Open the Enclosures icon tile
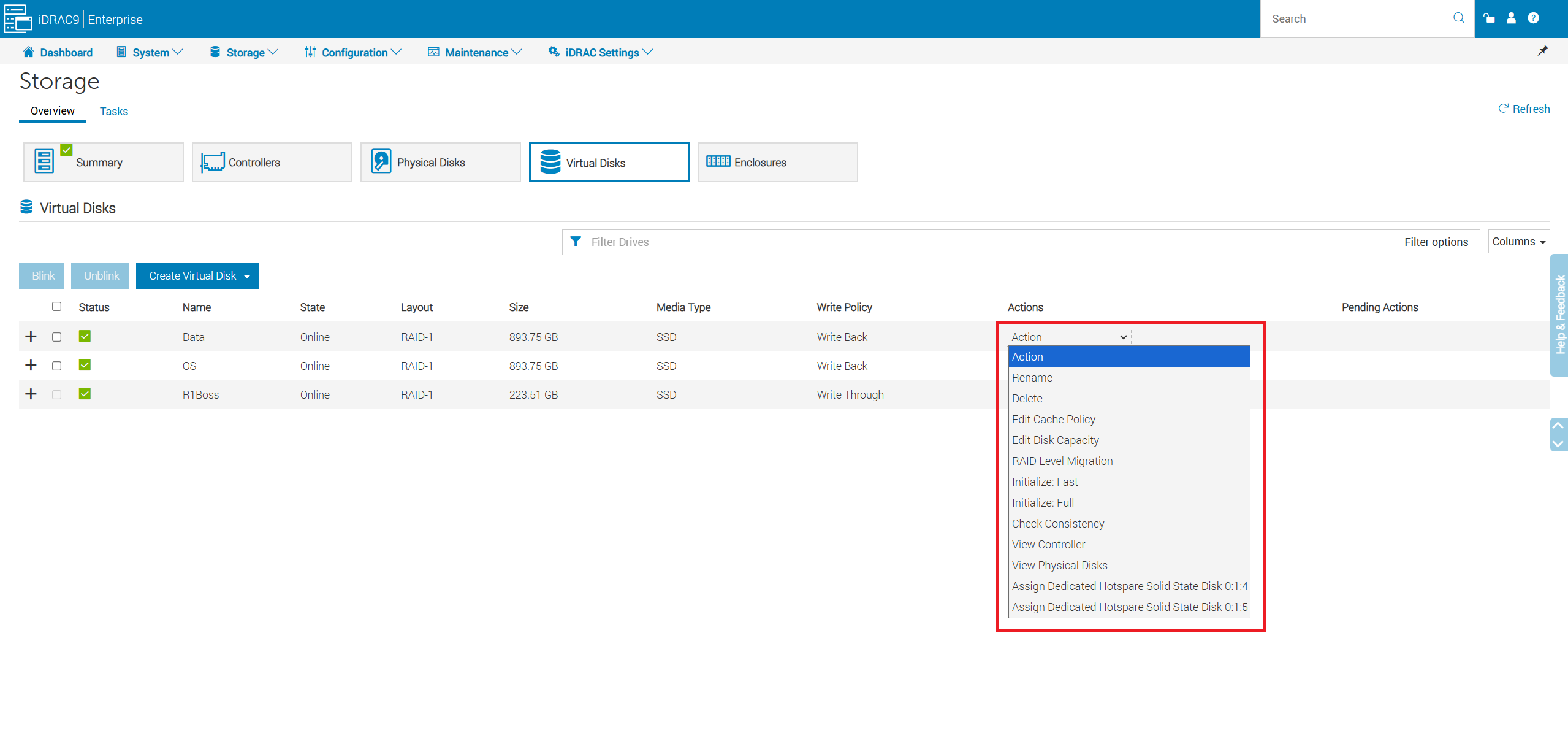The image size is (1568, 752). point(717,161)
